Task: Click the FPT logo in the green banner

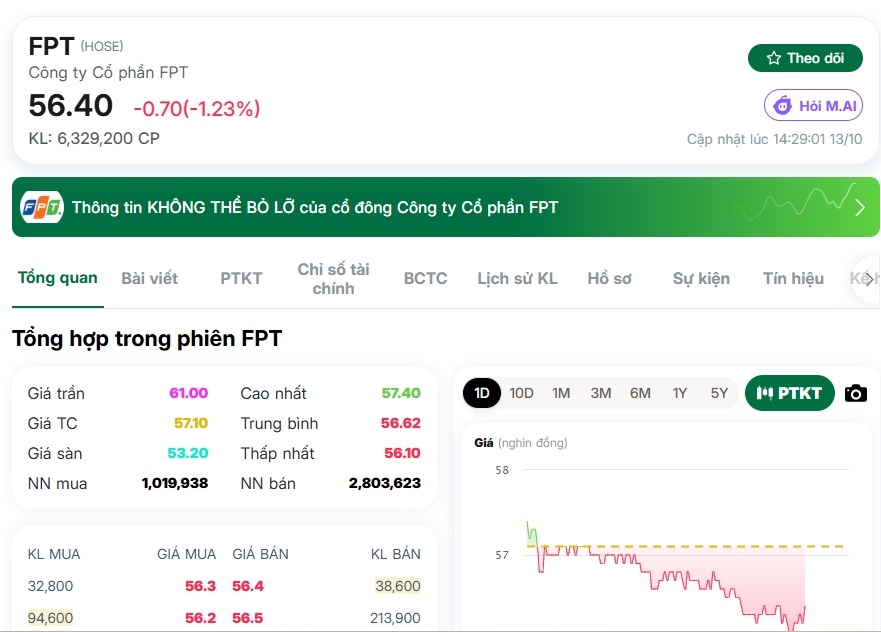Action: [42, 207]
